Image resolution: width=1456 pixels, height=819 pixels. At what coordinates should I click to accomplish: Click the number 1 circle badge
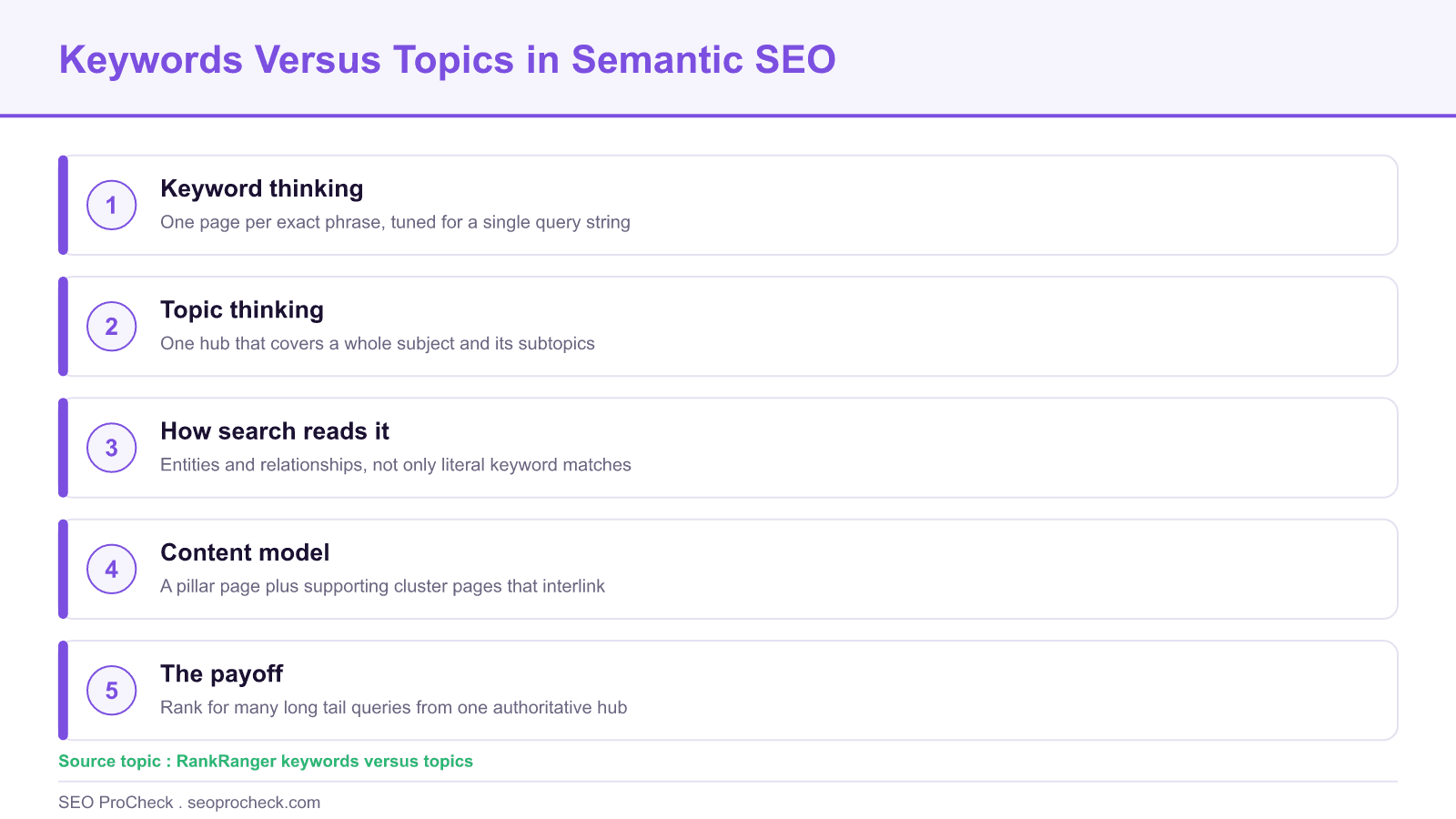click(112, 205)
